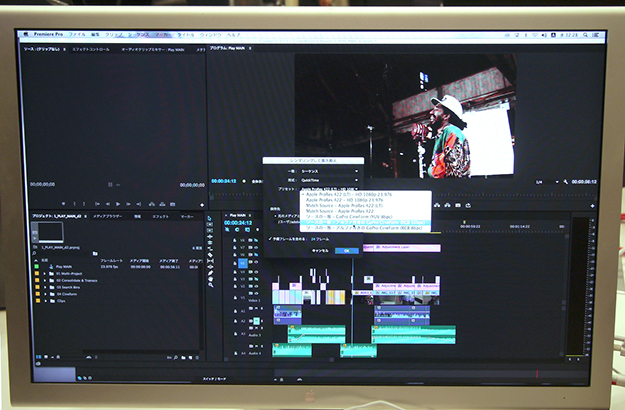This screenshot has width=625, height=410.
Task: Select the Pen tool
Action: tap(210, 273)
